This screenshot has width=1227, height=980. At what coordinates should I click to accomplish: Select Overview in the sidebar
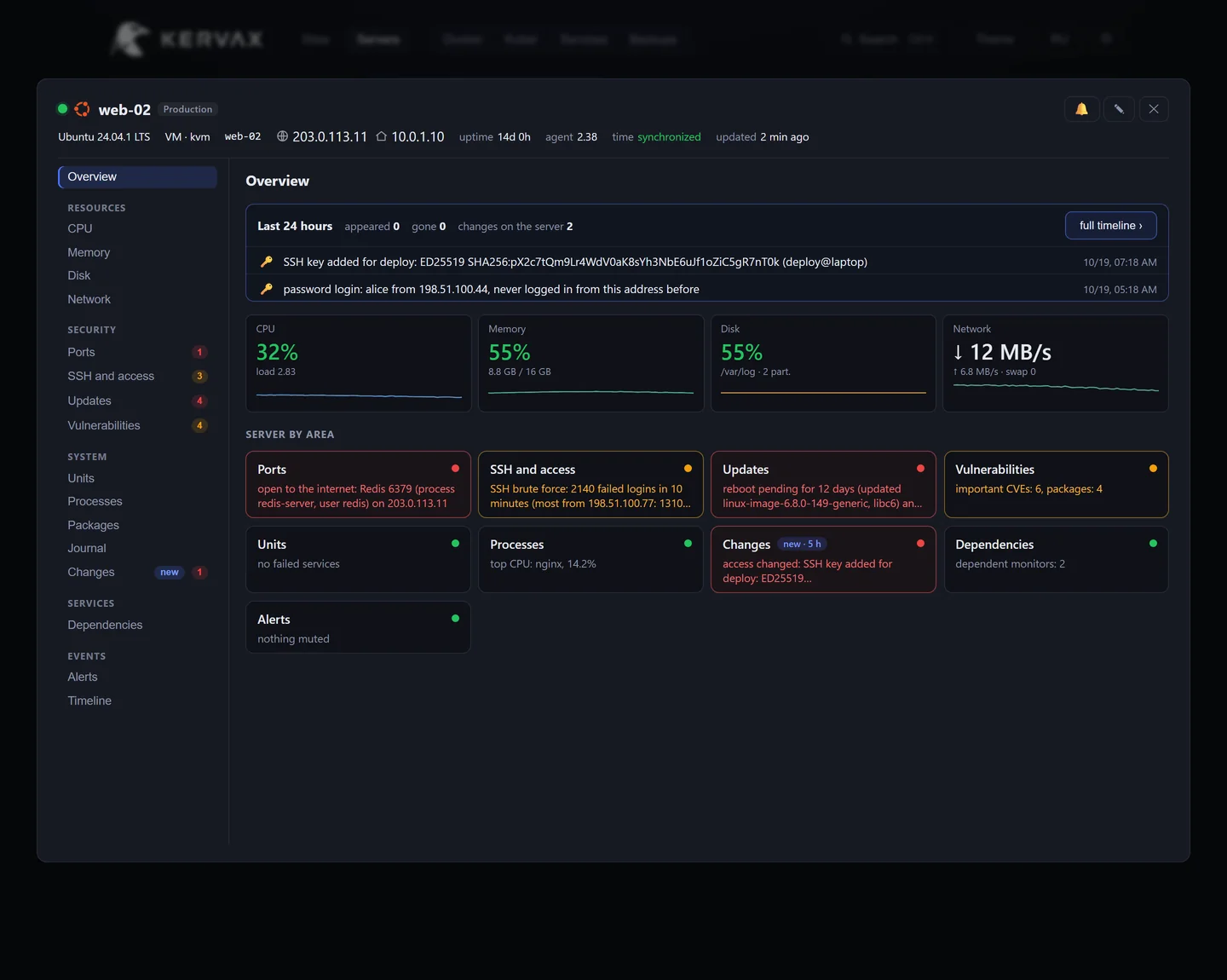137,176
